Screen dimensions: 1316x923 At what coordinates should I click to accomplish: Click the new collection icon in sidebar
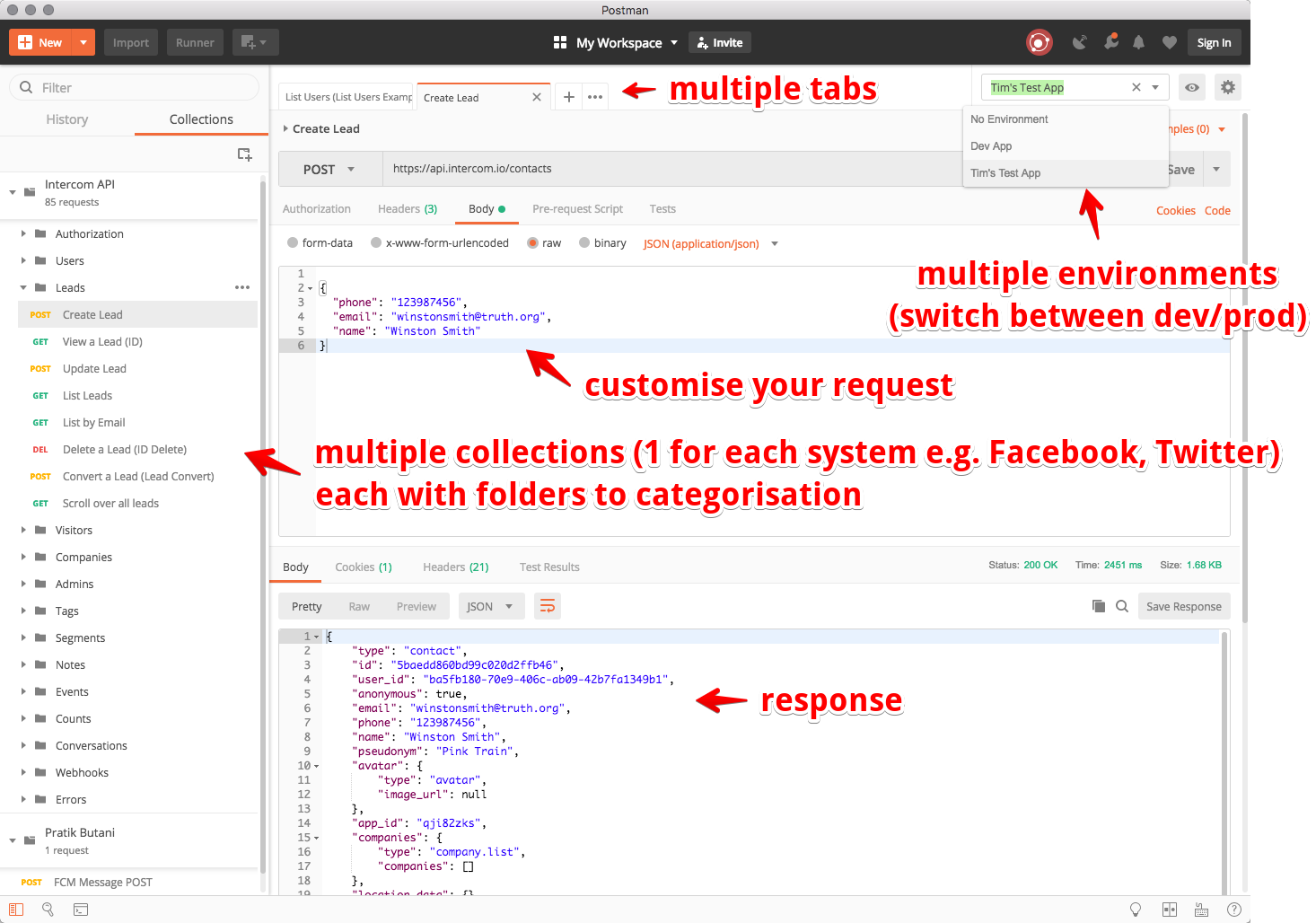click(x=244, y=154)
